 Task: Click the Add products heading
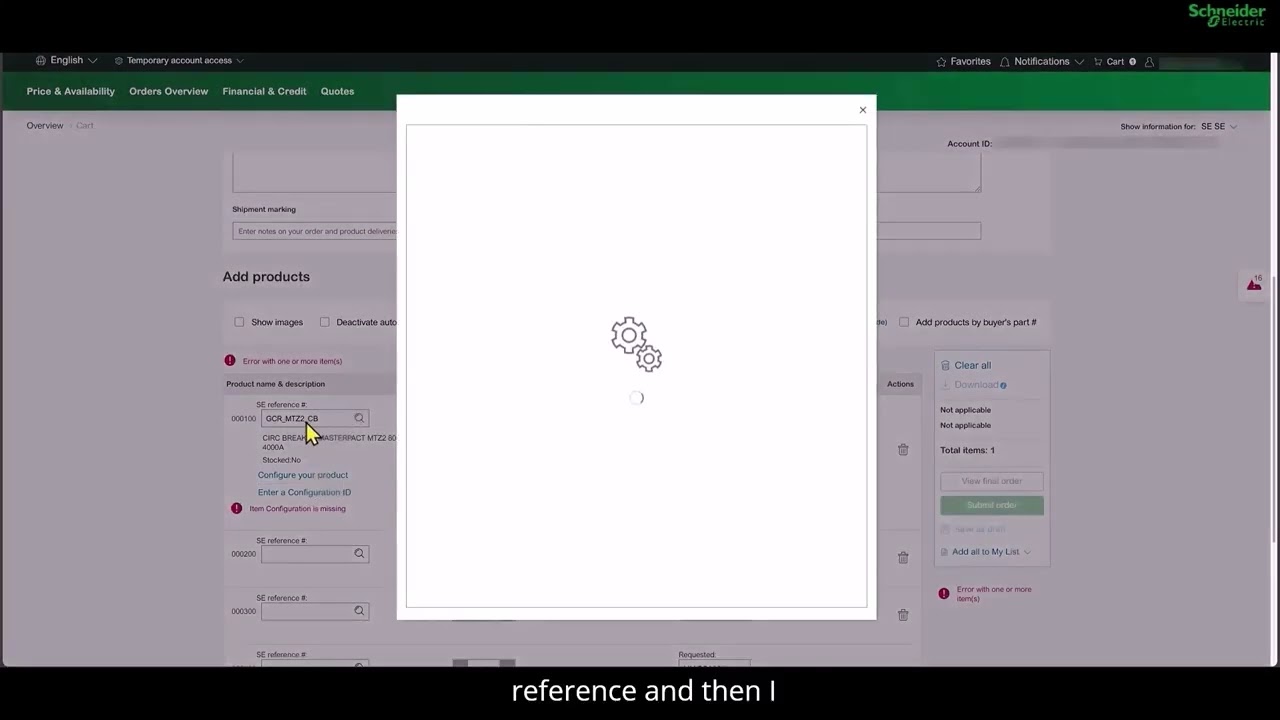tap(266, 277)
